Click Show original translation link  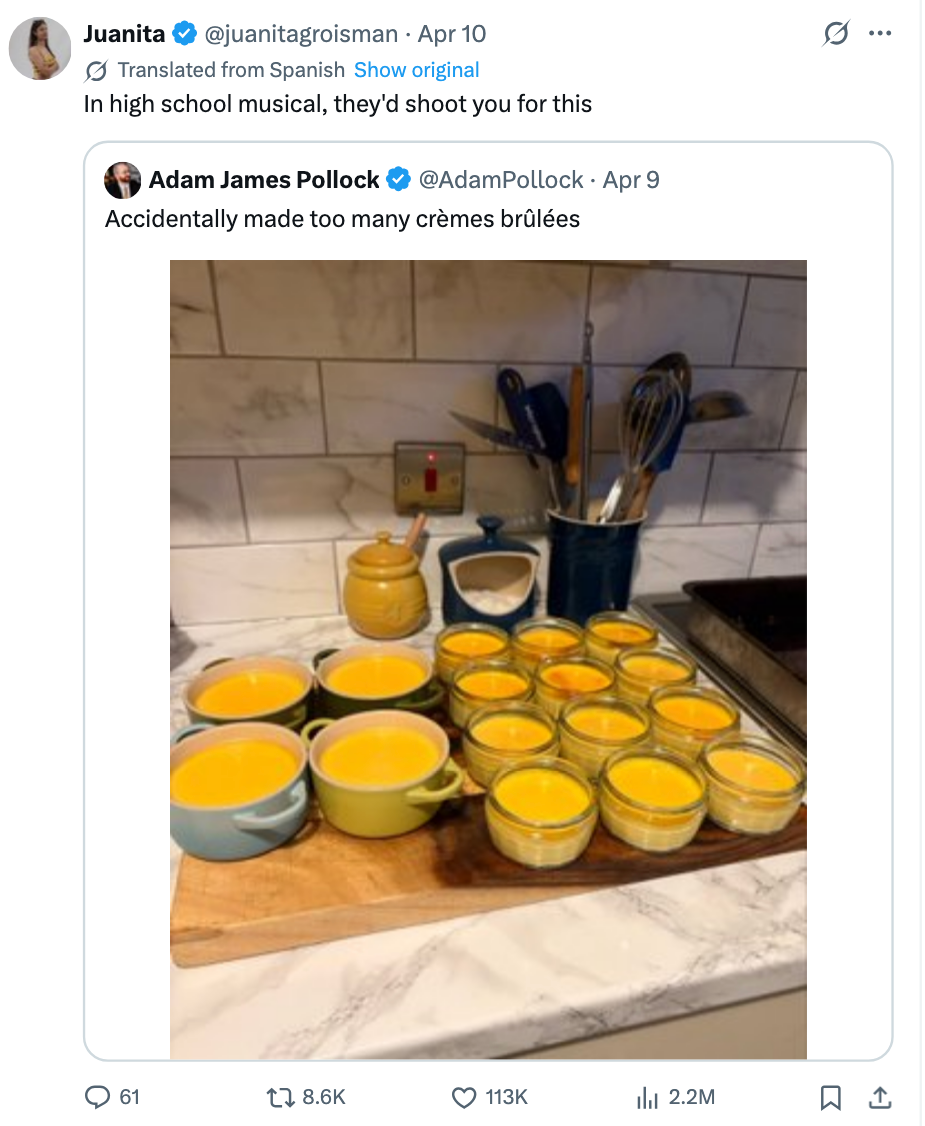[x=416, y=70]
